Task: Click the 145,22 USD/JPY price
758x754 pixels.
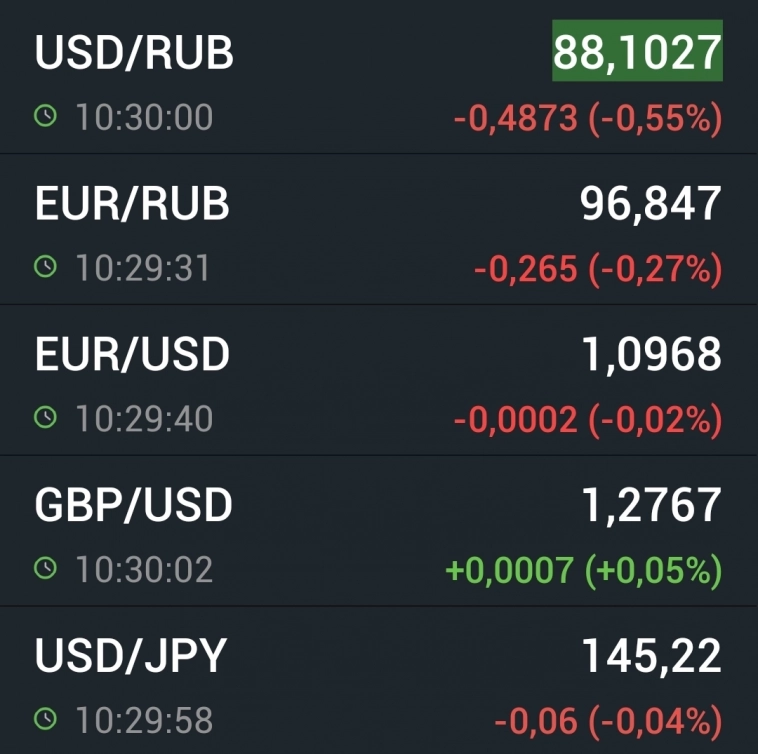Action: pos(651,656)
